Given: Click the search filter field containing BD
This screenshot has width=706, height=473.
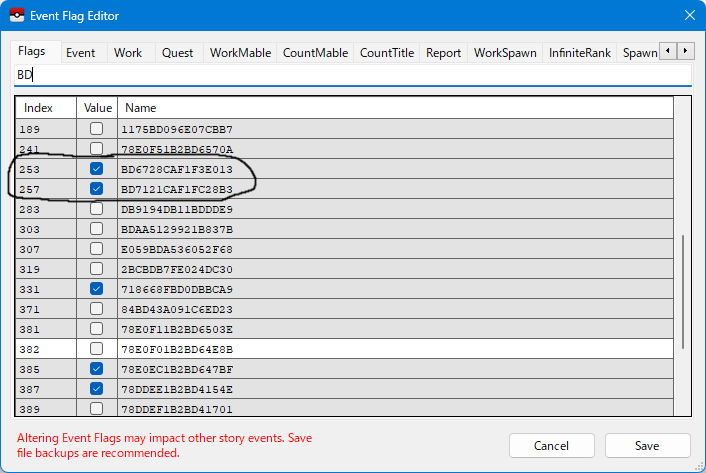Looking at the screenshot, I should (350, 75).
